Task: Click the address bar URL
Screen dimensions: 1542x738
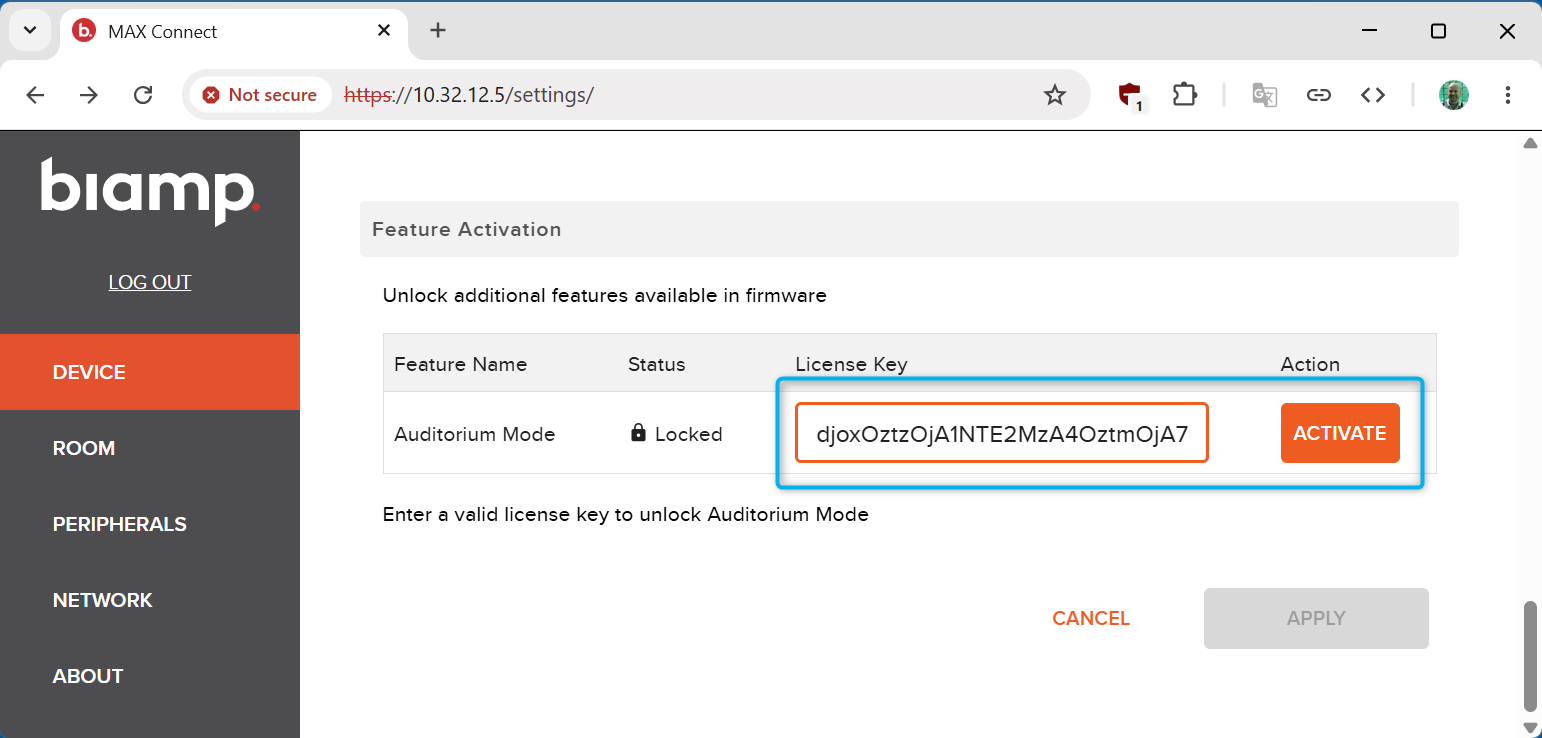Action: (469, 95)
